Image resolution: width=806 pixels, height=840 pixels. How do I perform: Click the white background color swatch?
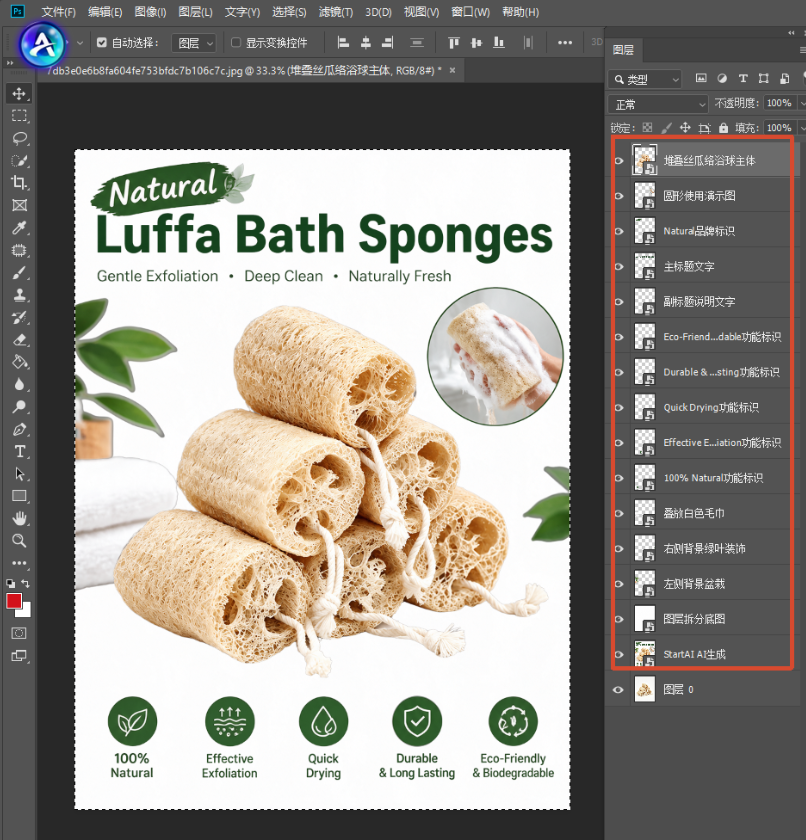(26, 611)
